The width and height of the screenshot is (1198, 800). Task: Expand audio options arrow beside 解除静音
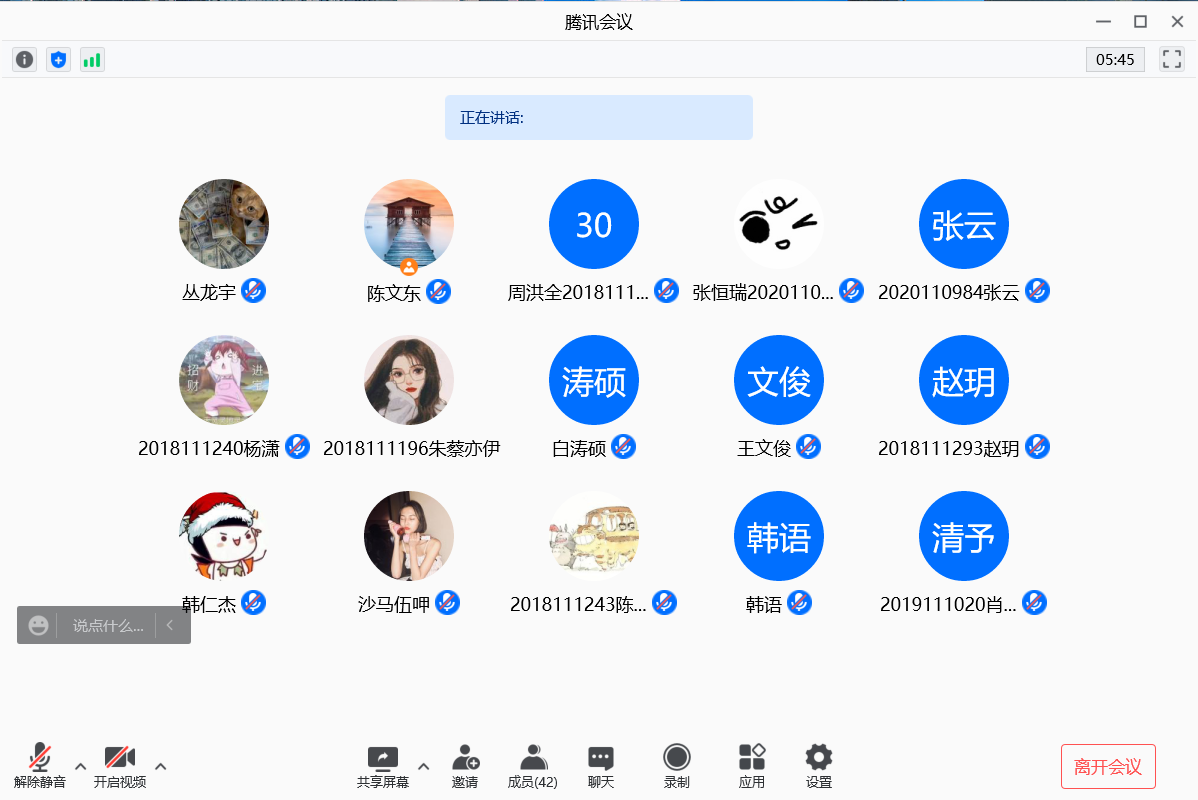point(81,767)
